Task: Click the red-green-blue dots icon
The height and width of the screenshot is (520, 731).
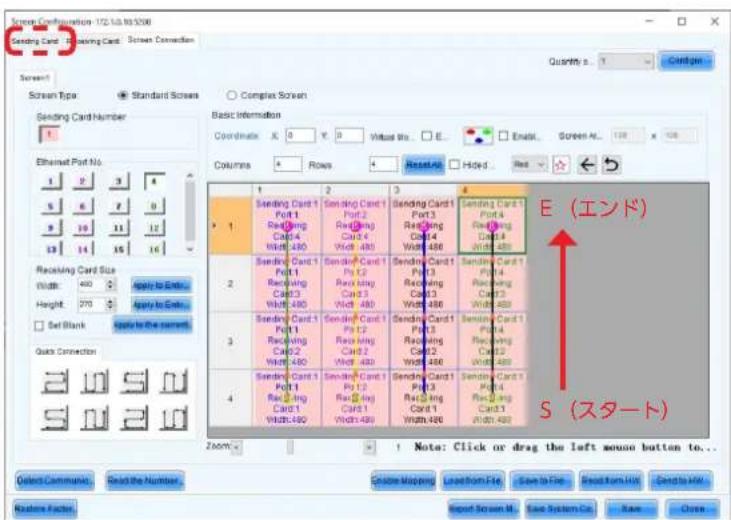Action: tap(478, 136)
